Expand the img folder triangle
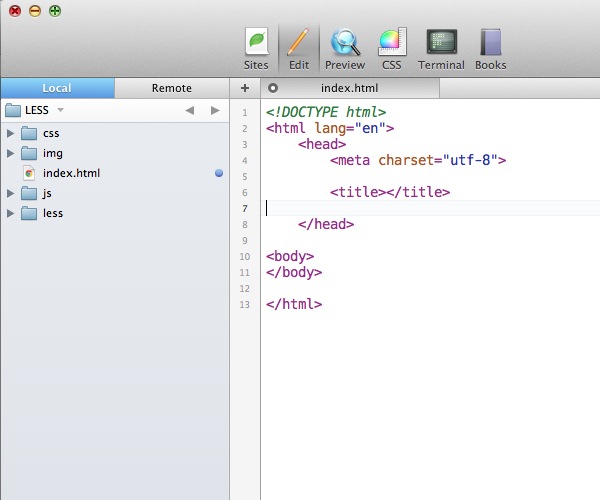The width and height of the screenshot is (600, 500). tap(11, 153)
